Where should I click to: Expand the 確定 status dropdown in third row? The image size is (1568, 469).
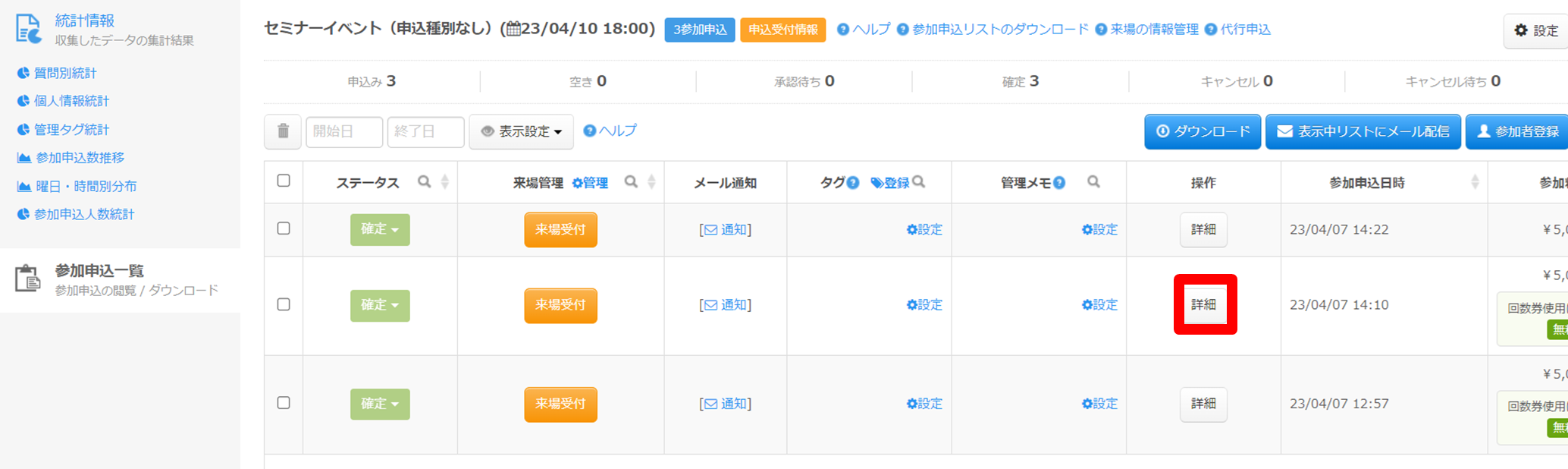point(380,404)
